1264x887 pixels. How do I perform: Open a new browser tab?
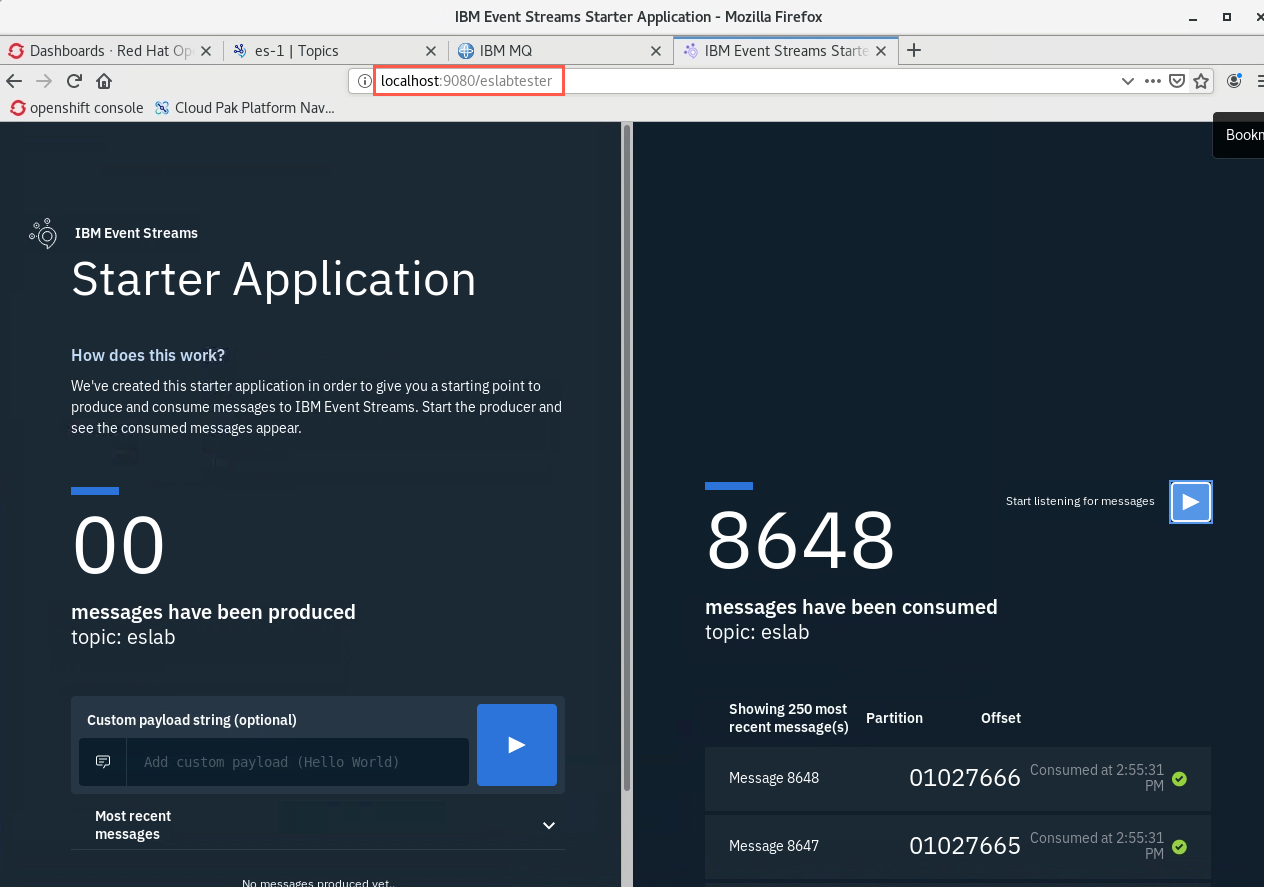coord(913,50)
